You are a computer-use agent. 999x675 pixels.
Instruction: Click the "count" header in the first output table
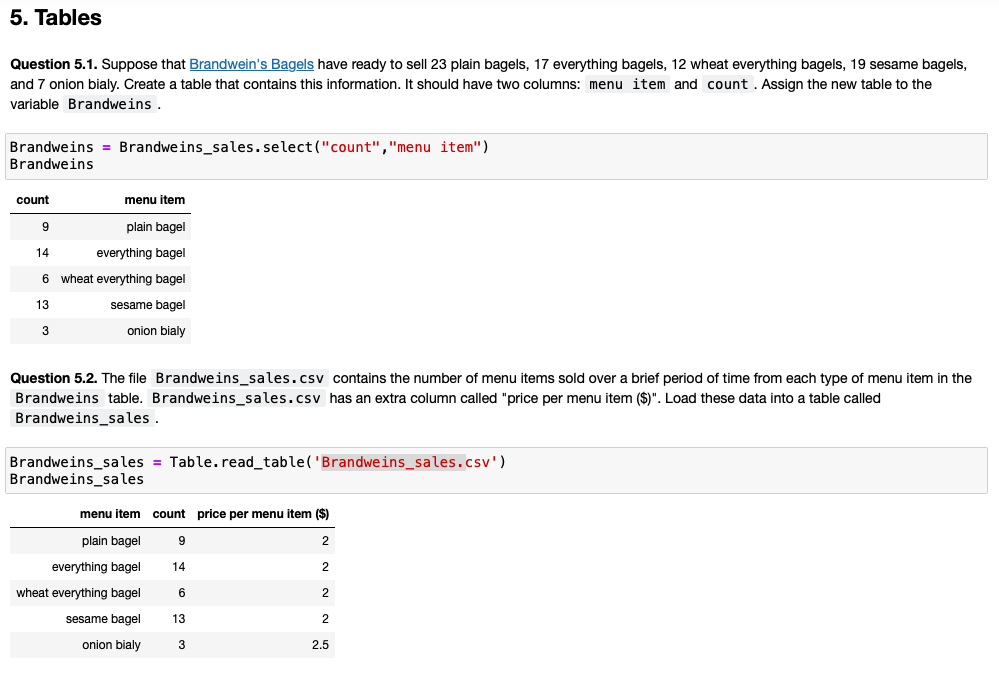pyautogui.click(x=33, y=200)
